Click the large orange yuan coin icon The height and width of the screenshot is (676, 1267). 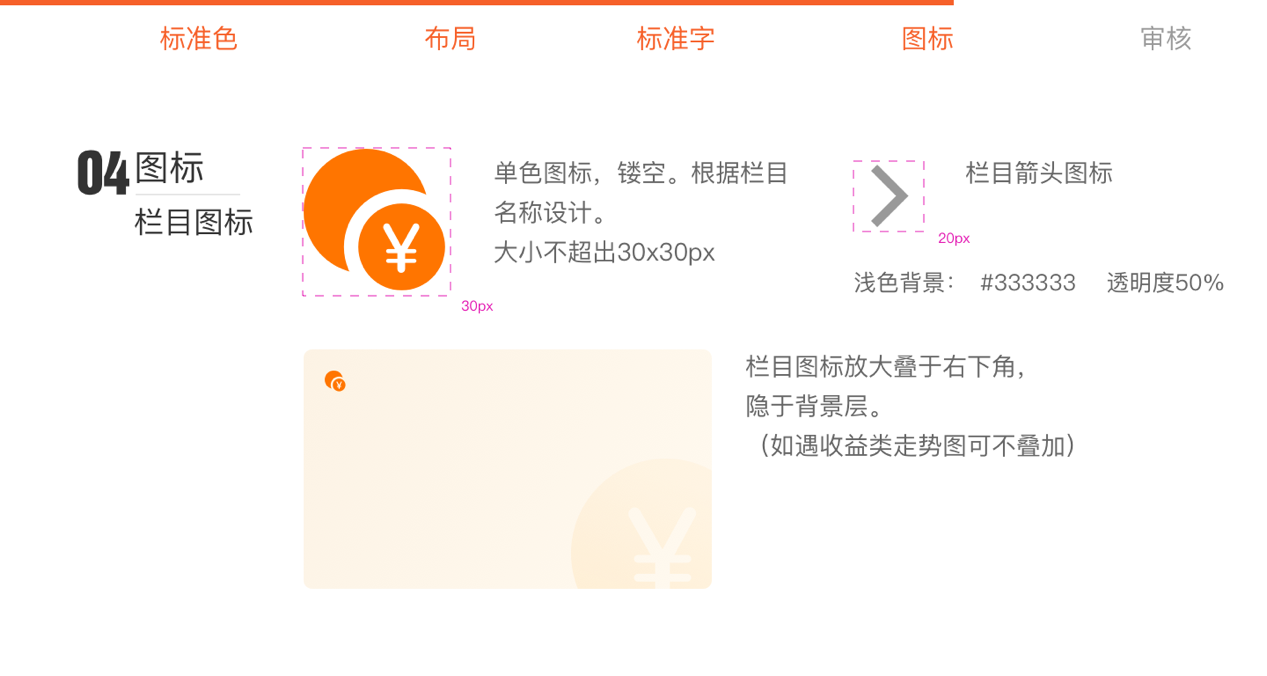[x=375, y=220]
